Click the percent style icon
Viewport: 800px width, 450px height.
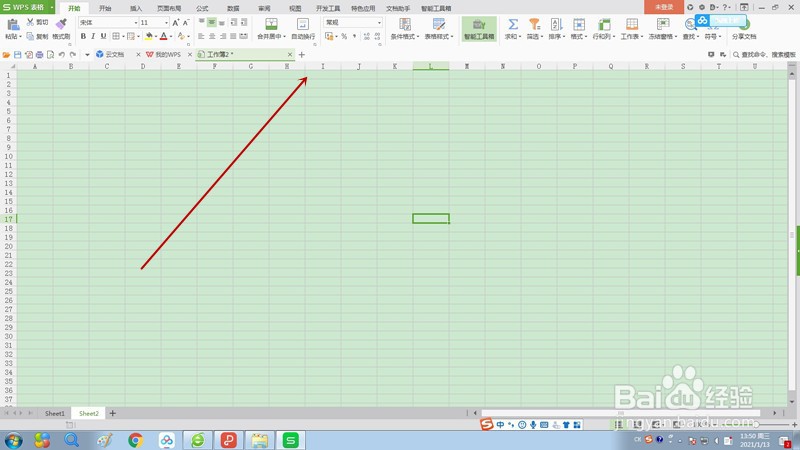[x=344, y=36]
